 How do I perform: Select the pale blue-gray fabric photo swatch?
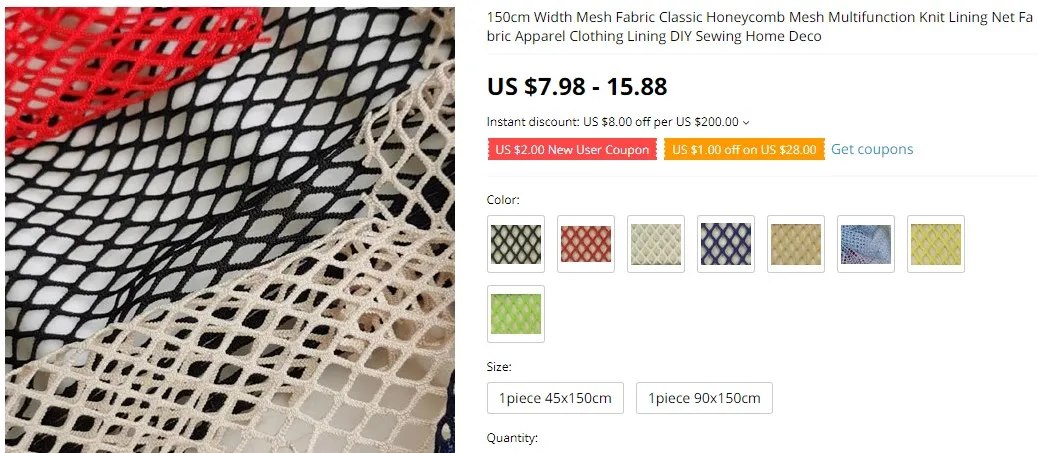tap(866, 244)
